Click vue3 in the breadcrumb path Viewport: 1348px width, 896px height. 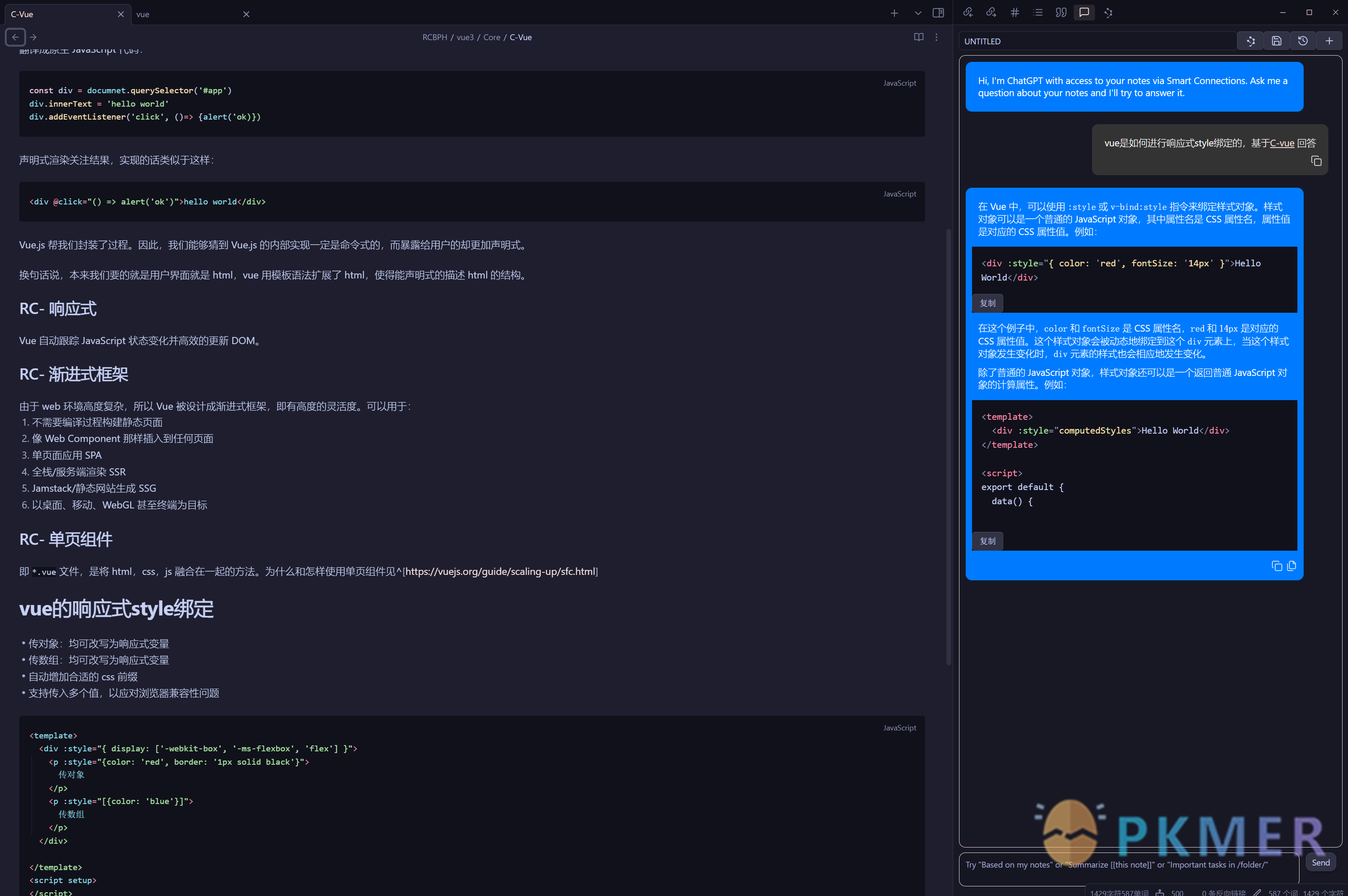tap(466, 37)
